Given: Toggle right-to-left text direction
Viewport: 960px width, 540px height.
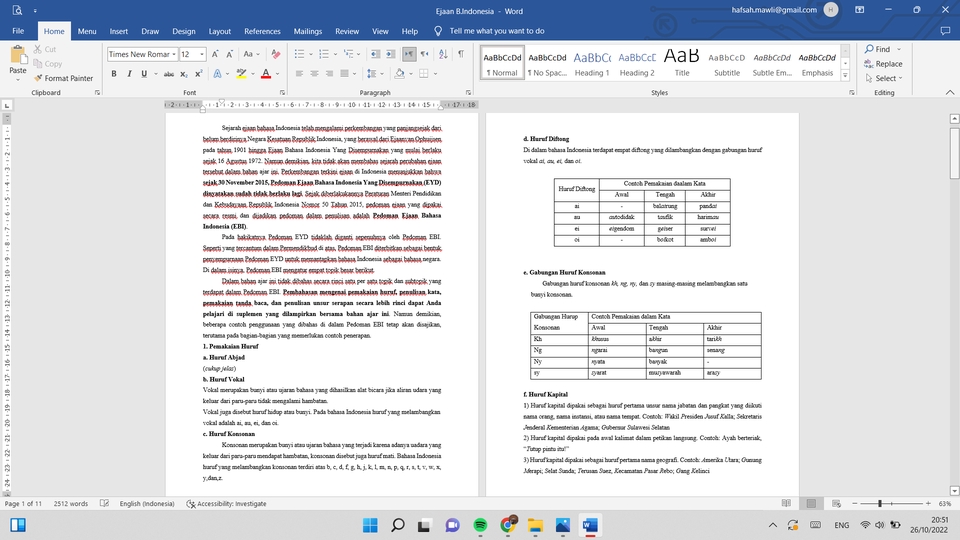Looking at the screenshot, I should point(424,54).
